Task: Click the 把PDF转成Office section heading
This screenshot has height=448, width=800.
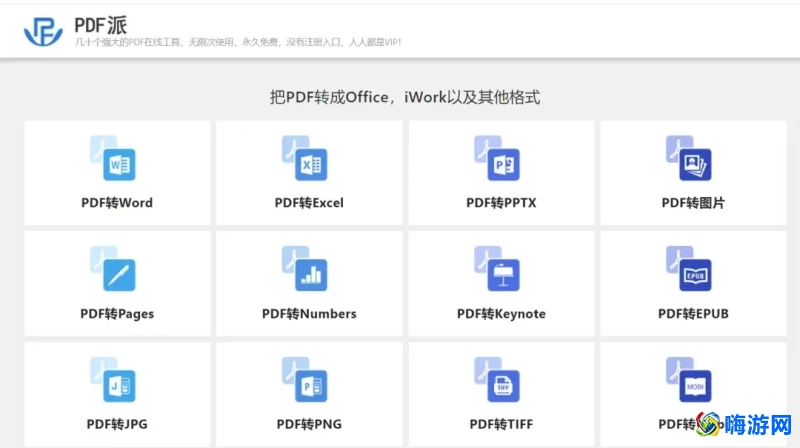Action: pyautogui.click(x=405, y=97)
